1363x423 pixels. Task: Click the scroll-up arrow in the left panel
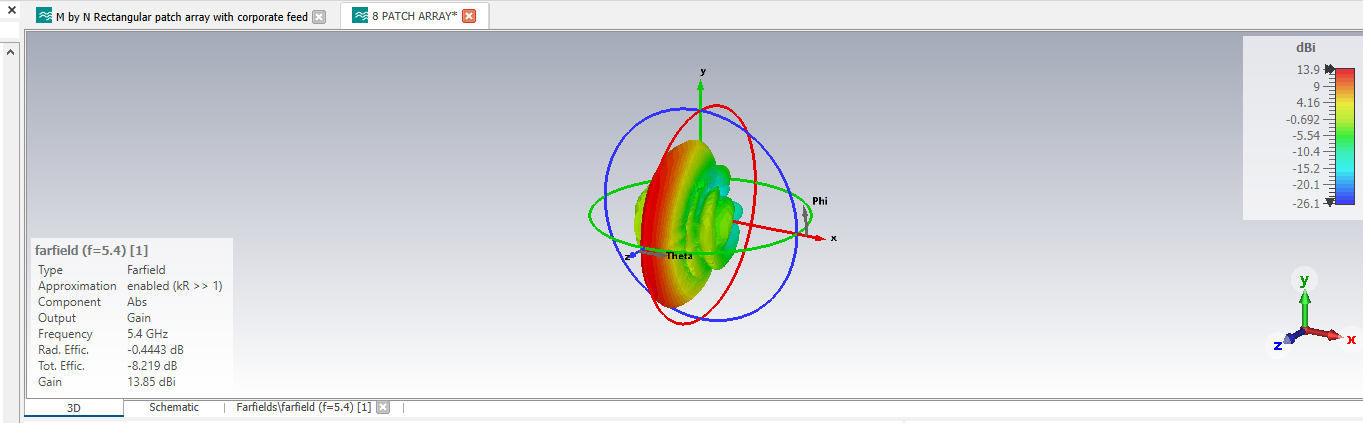pyautogui.click(x=11, y=51)
